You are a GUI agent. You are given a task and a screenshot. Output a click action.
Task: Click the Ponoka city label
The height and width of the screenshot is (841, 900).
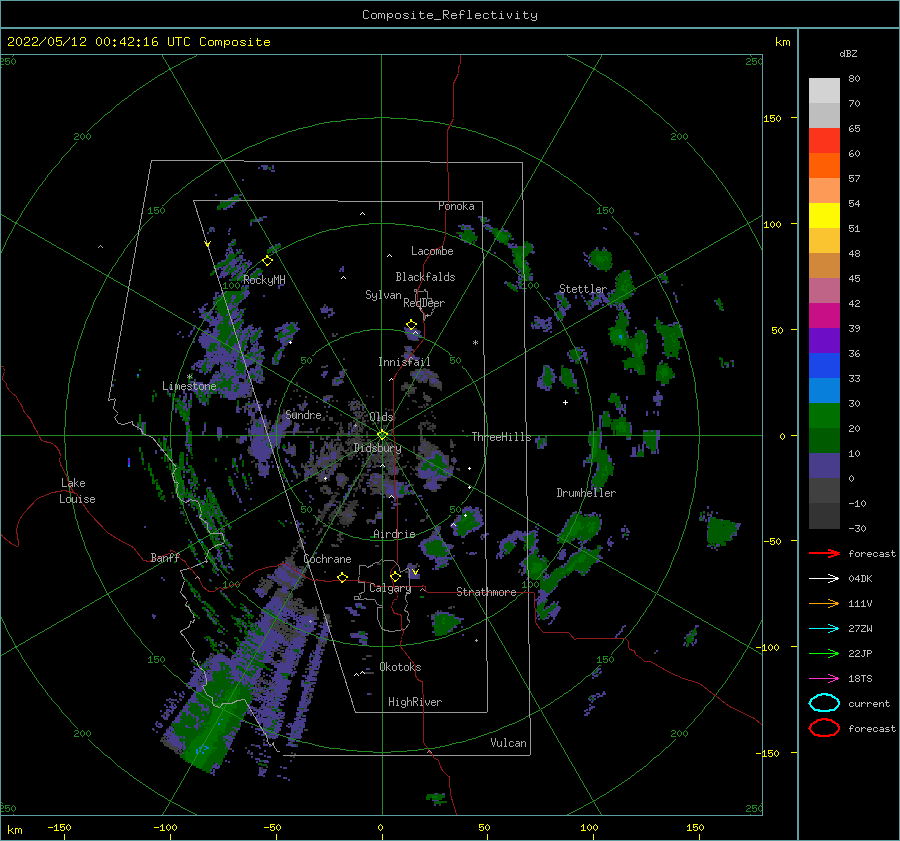point(456,206)
